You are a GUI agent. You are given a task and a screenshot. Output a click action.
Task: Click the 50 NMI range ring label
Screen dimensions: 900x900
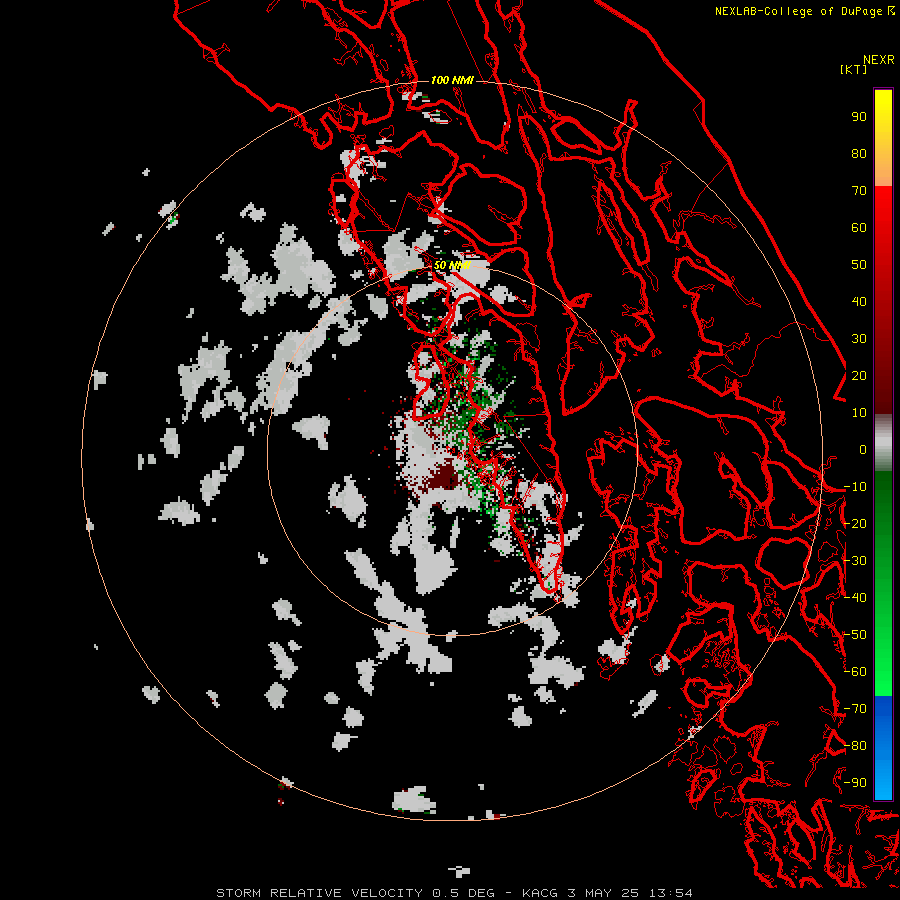point(452,265)
